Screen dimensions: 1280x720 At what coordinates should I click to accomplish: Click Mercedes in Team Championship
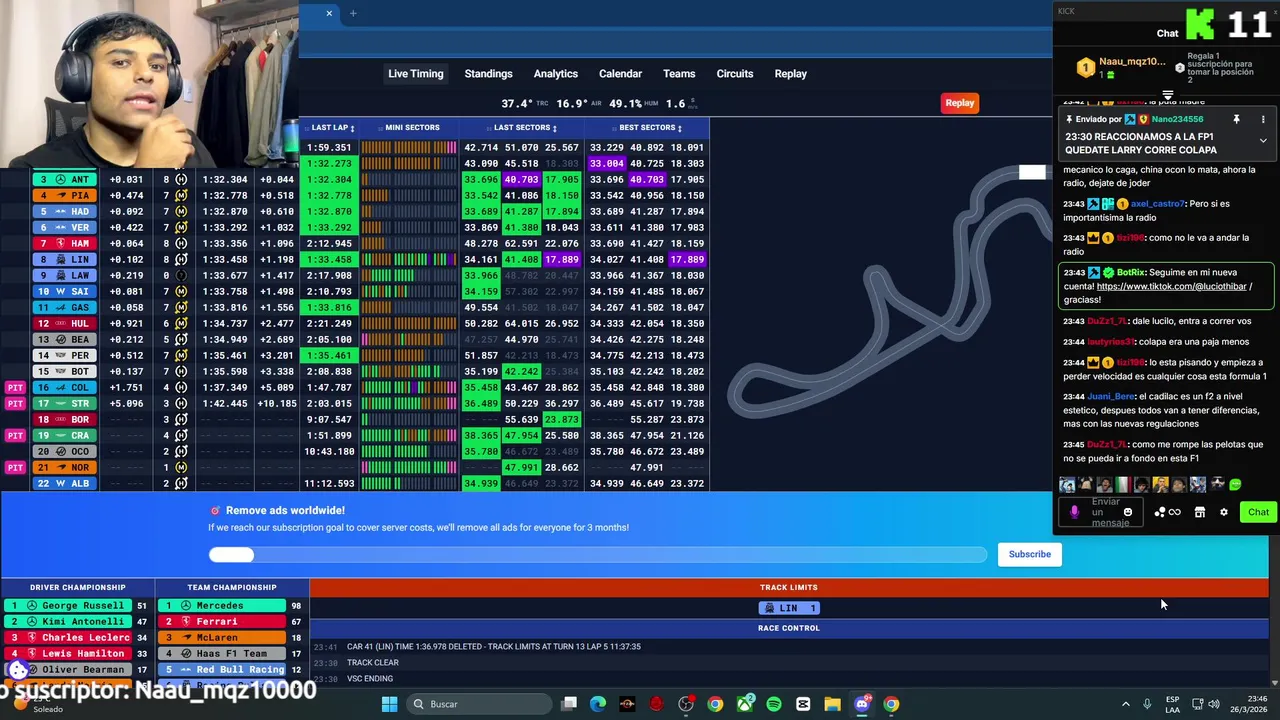click(x=220, y=605)
